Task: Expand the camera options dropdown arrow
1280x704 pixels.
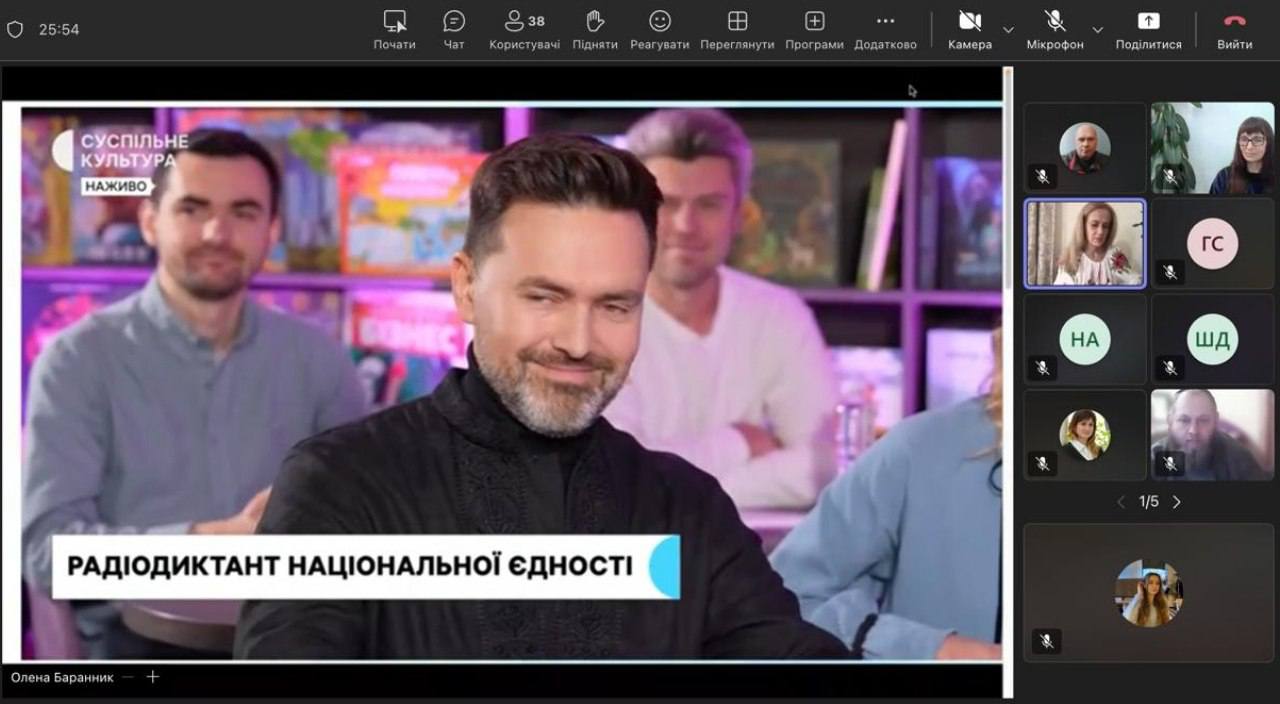Action: (1008, 30)
